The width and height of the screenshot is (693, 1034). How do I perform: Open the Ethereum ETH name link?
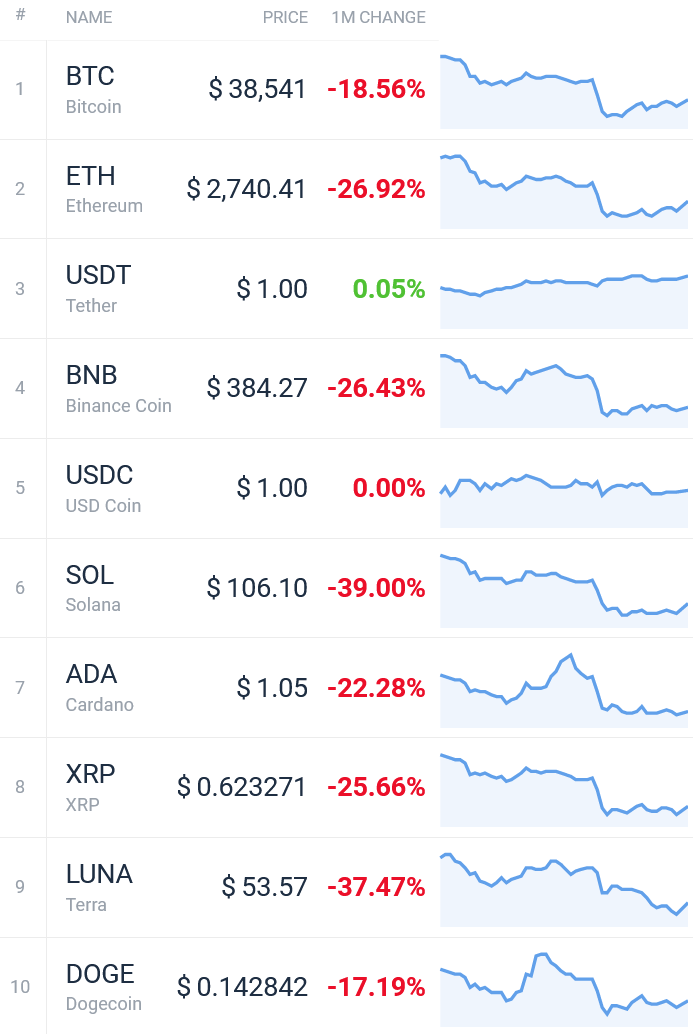(x=104, y=189)
